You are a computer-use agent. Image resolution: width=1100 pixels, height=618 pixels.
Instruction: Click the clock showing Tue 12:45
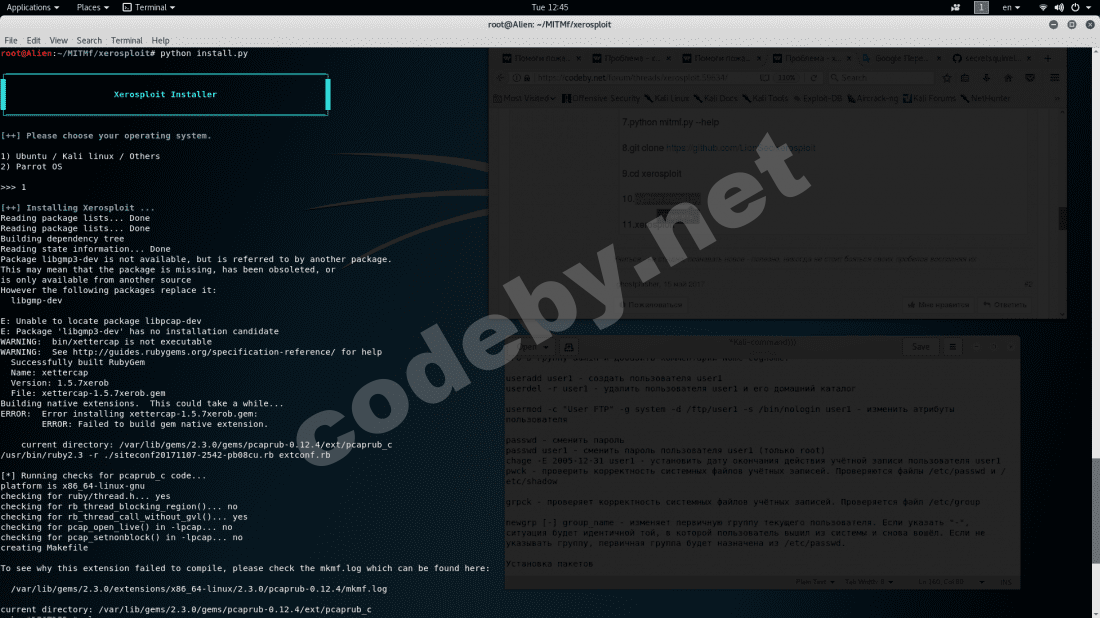click(549, 7)
